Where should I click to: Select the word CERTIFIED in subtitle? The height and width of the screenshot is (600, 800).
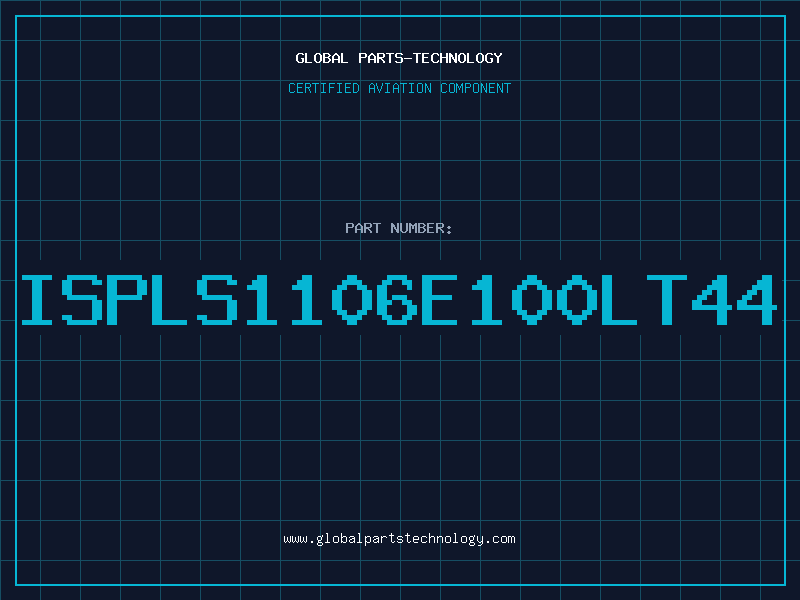[x=324, y=88]
